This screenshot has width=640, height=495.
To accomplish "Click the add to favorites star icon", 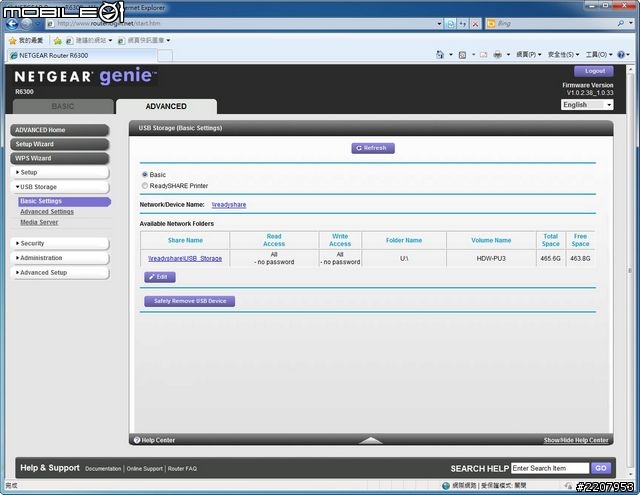I will pyautogui.click(x=58, y=40).
